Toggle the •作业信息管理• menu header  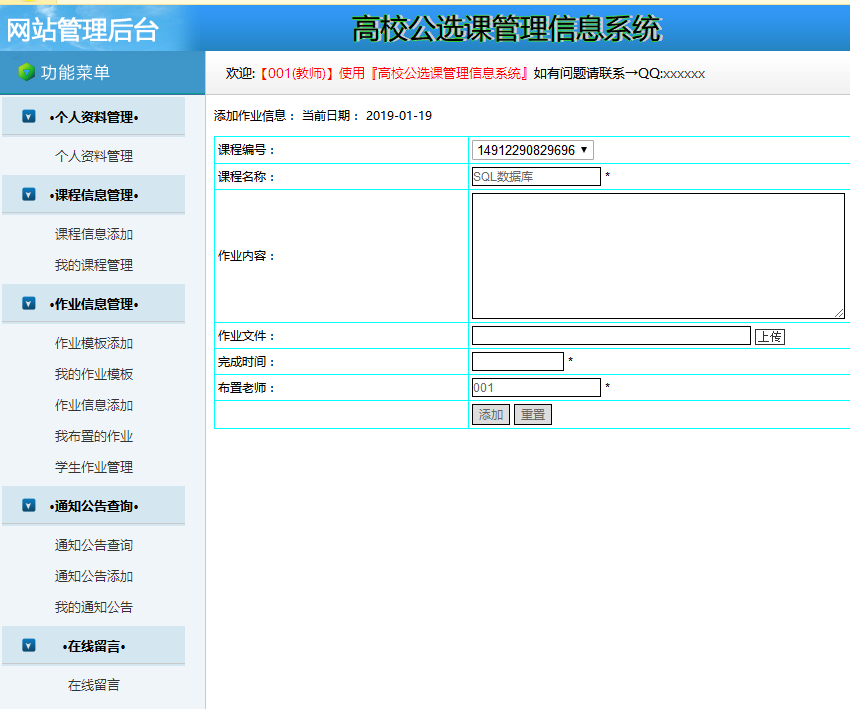point(93,304)
